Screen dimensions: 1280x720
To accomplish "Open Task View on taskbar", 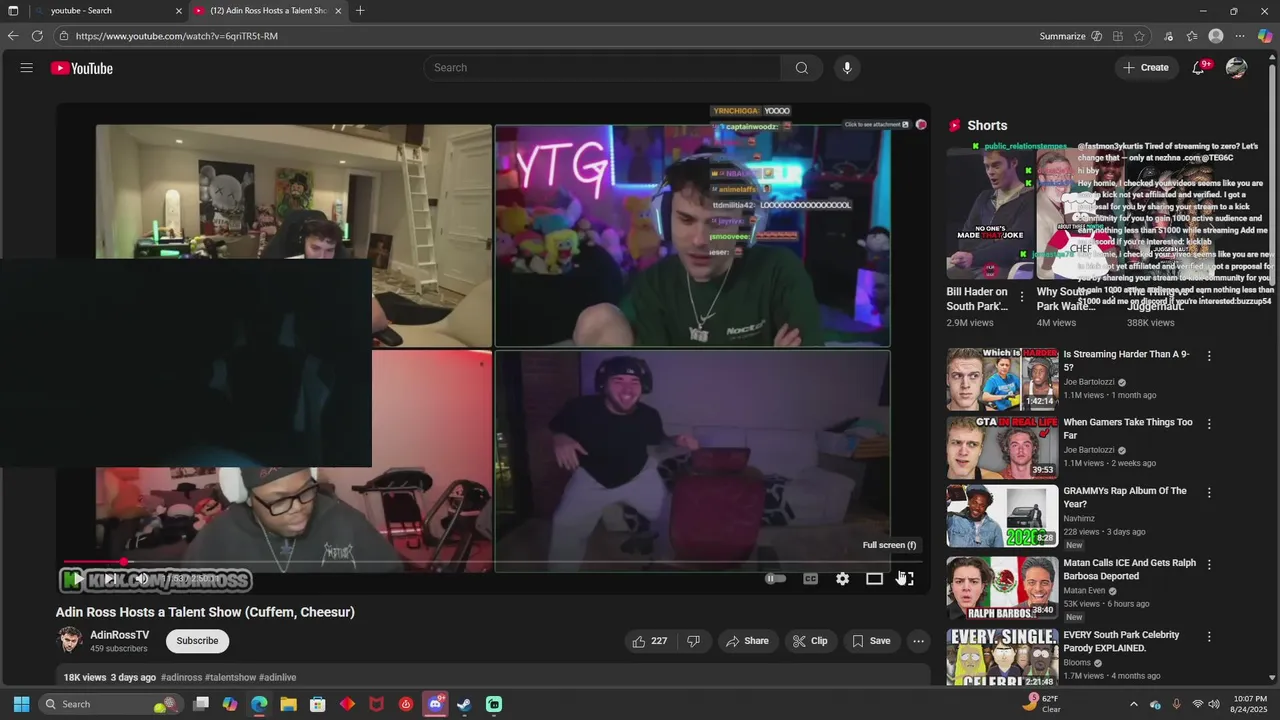I will point(201,704).
